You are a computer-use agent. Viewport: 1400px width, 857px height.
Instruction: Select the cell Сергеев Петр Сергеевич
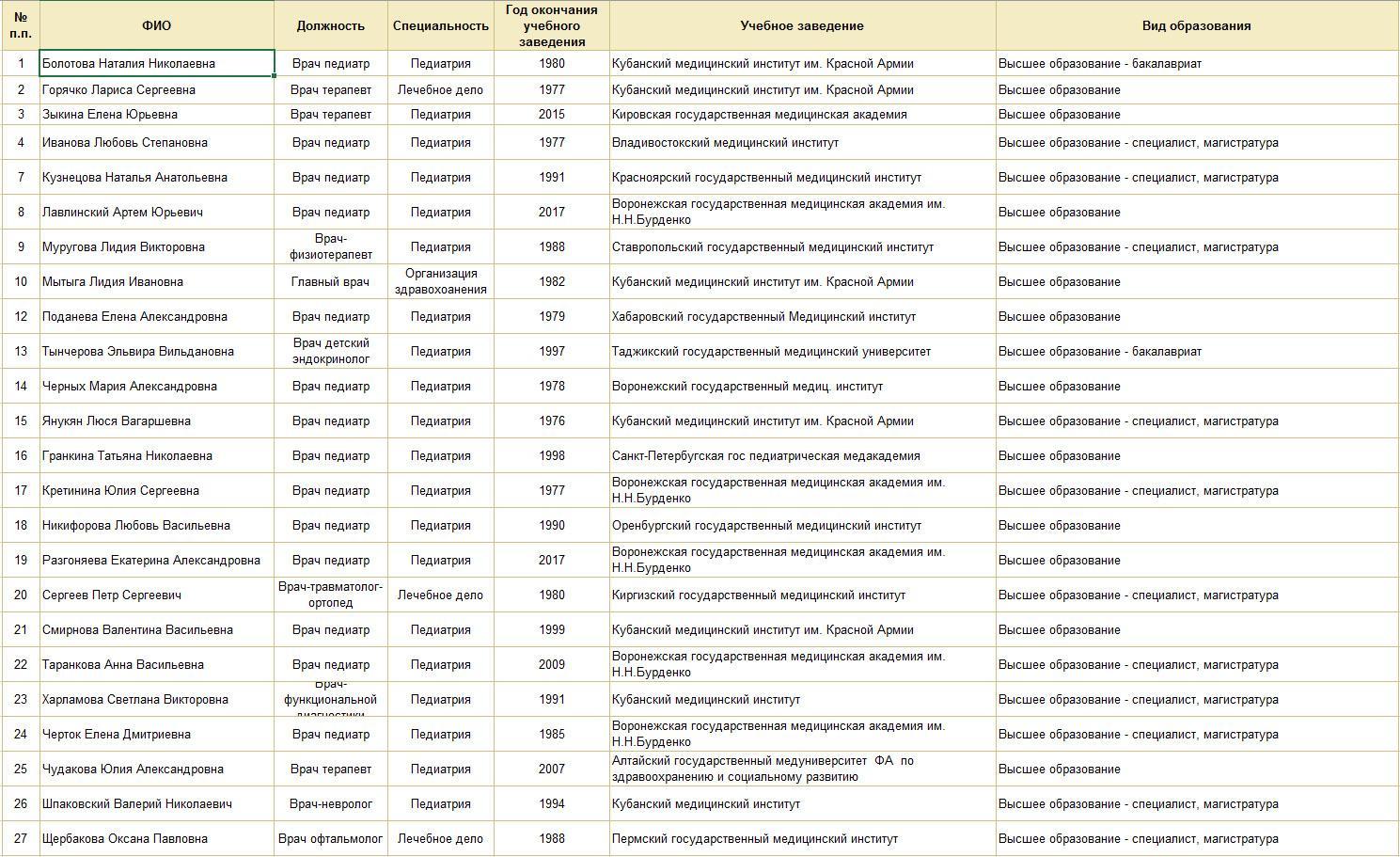157,595
